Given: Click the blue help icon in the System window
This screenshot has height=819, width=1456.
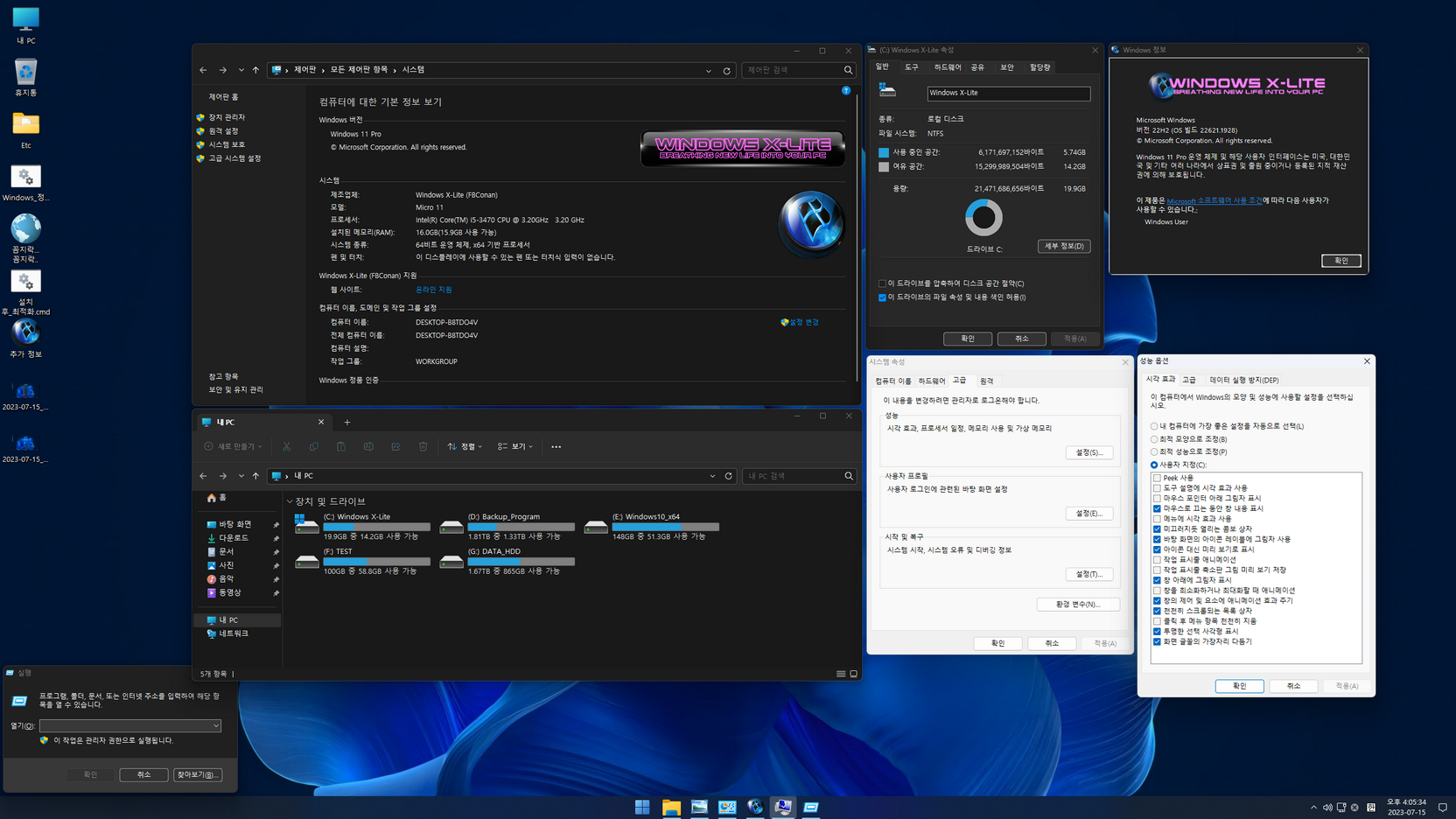Looking at the screenshot, I should point(846,90).
